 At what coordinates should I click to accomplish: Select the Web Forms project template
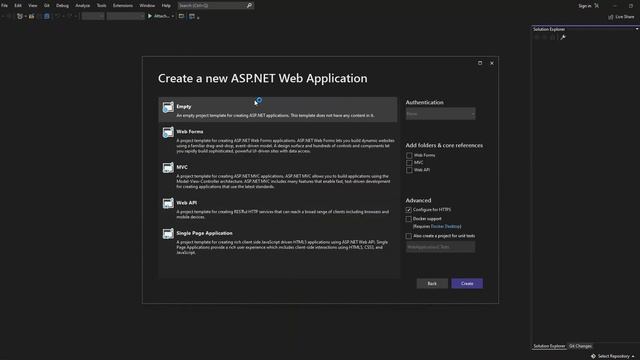coord(278,140)
